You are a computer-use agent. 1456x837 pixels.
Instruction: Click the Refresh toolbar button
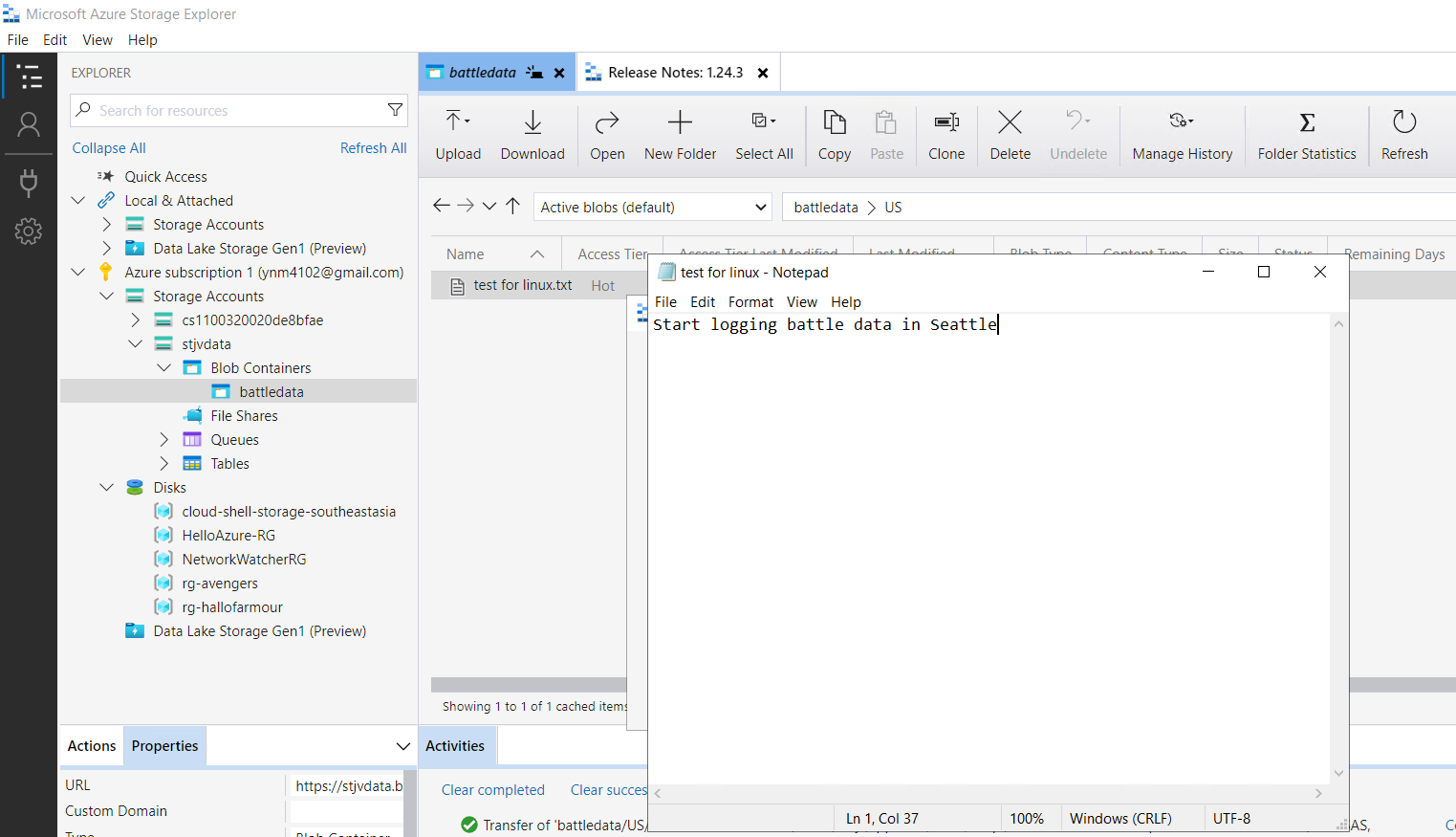(x=1404, y=135)
